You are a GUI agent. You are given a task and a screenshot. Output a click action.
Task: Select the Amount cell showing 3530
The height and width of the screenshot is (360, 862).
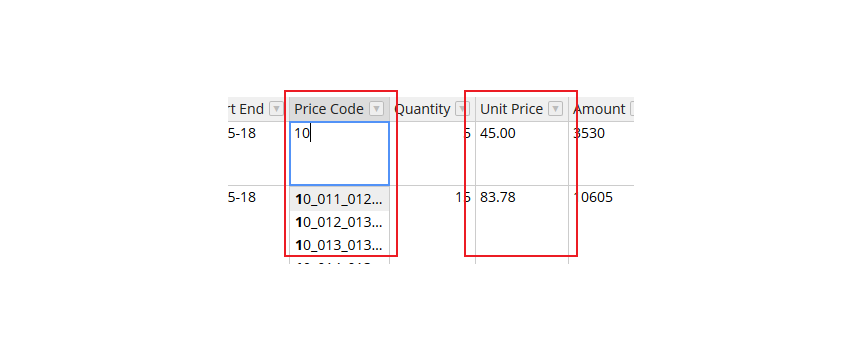601,153
